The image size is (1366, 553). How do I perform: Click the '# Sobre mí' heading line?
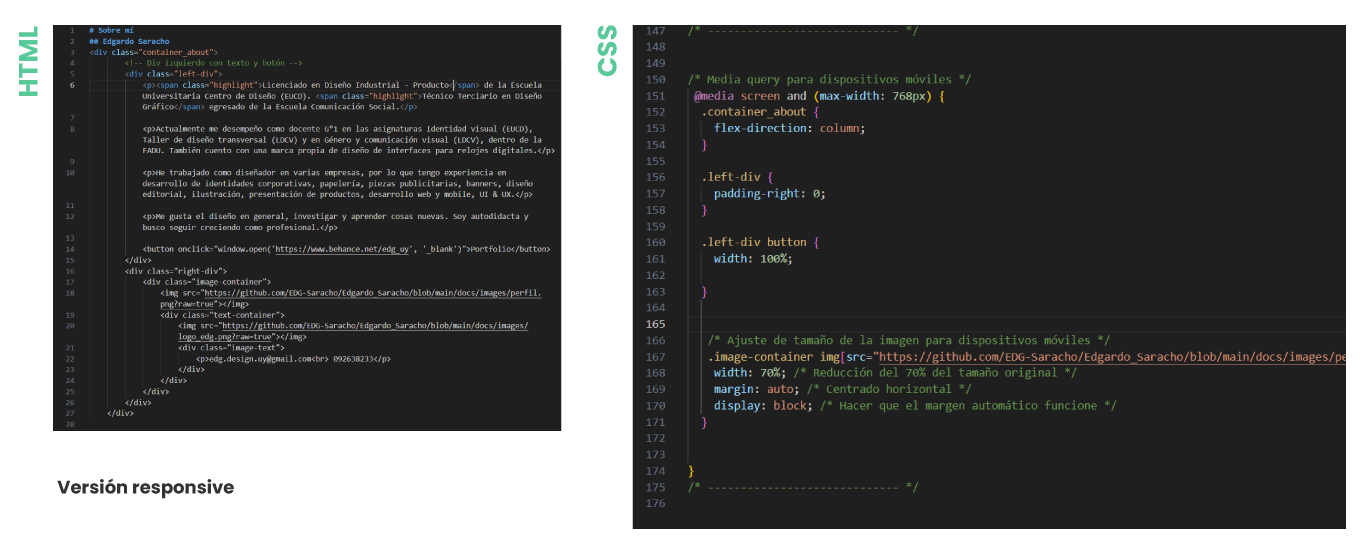(x=109, y=31)
